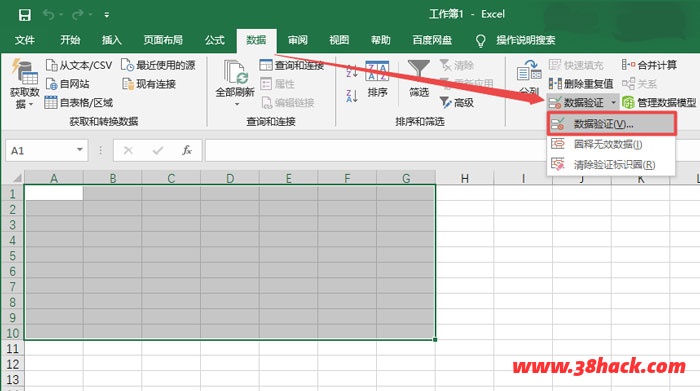
Task: Click the cancel X in formula bar
Action: pos(128,150)
